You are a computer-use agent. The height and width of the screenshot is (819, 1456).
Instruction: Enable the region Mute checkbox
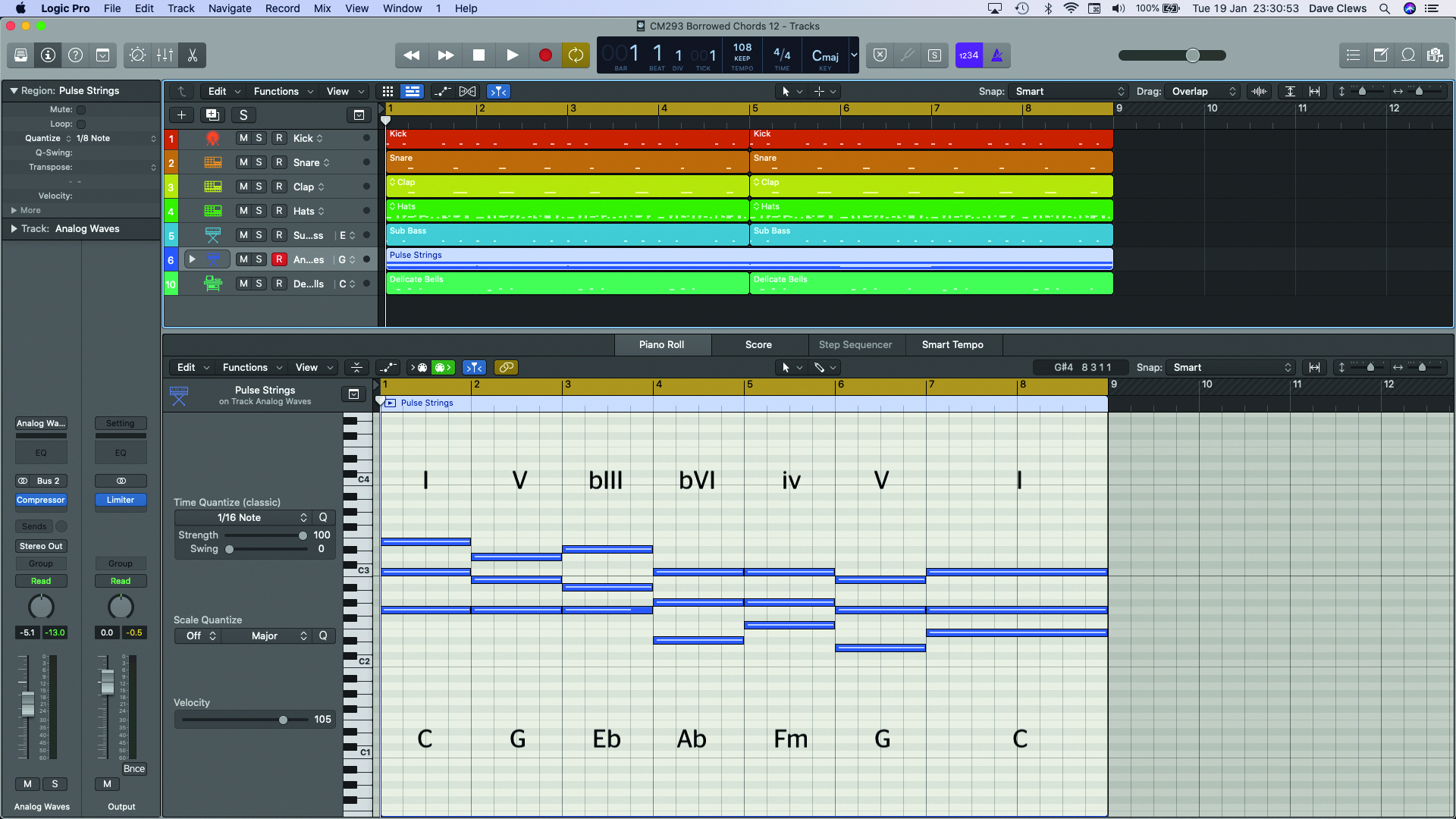click(x=81, y=110)
